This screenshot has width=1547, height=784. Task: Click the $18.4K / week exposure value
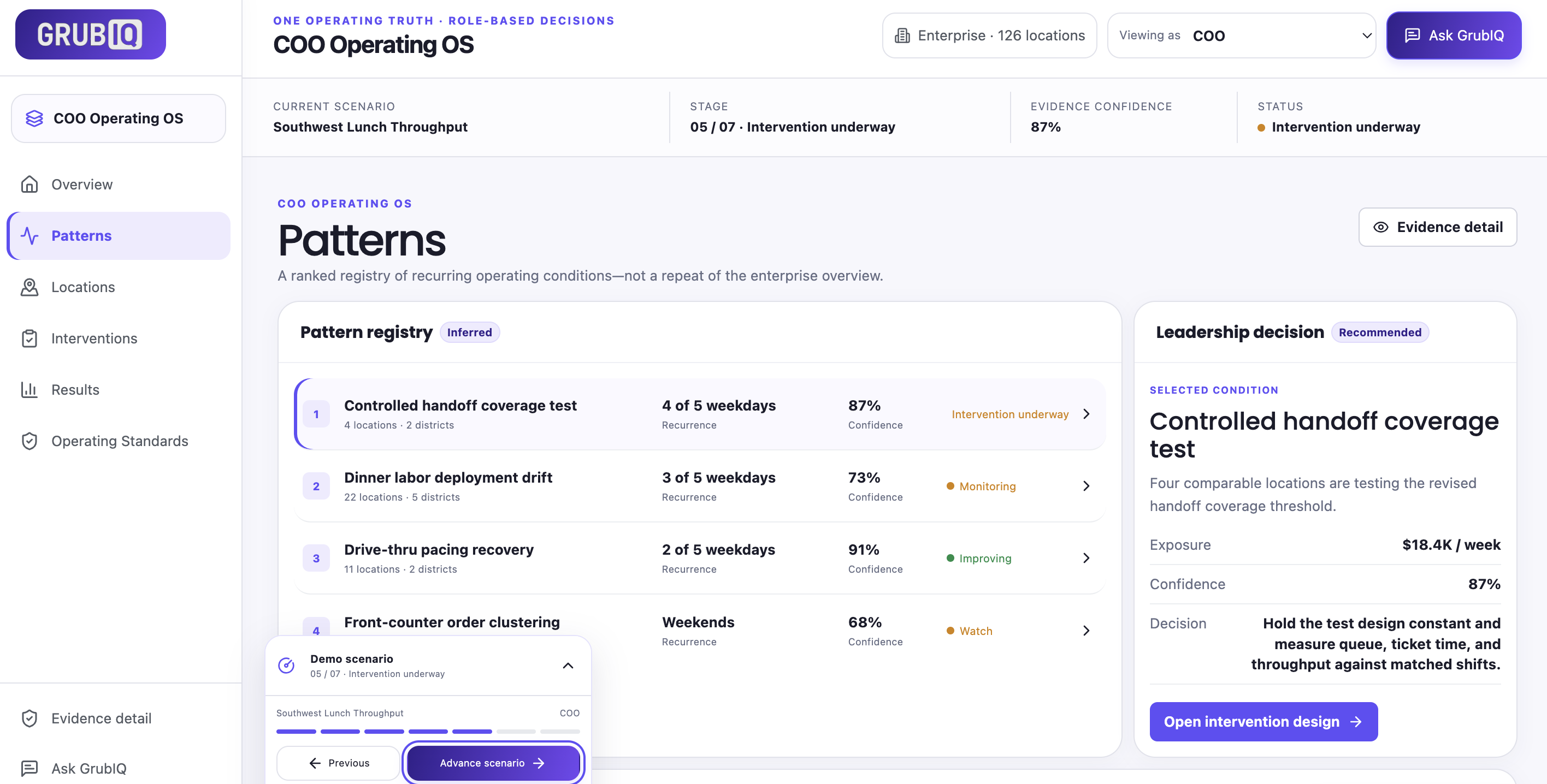[x=1451, y=544]
